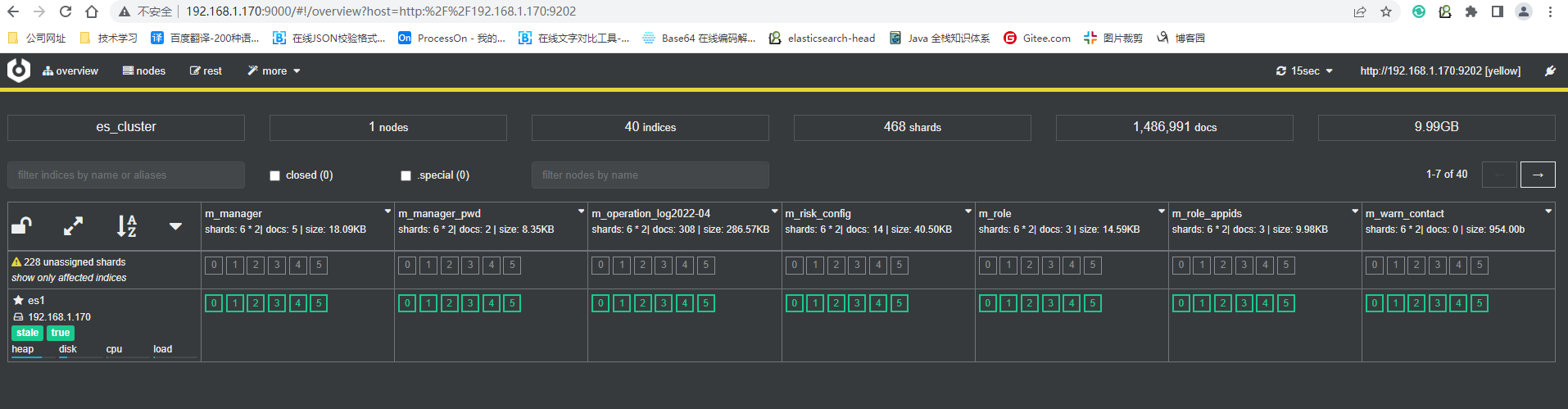
Task: Toggle the closed (0) checkbox
Action: (x=274, y=175)
